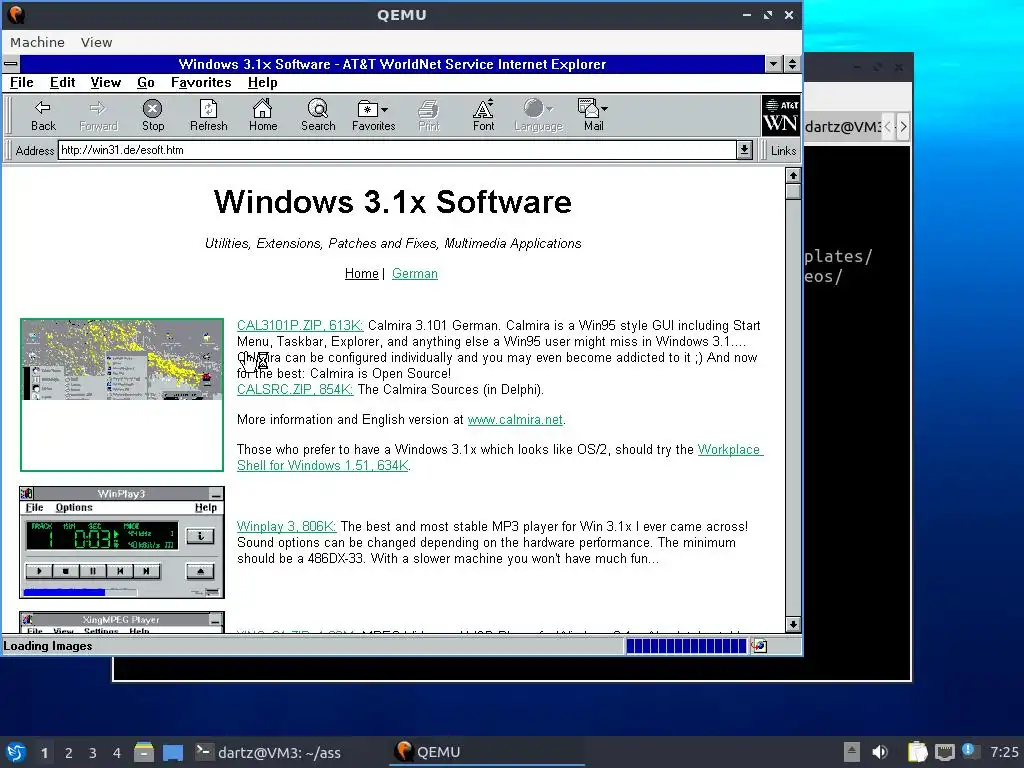The width and height of the screenshot is (1024, 768).
Task: Click the IE maximize/restore arrows button
Action: tap(792, 64)
